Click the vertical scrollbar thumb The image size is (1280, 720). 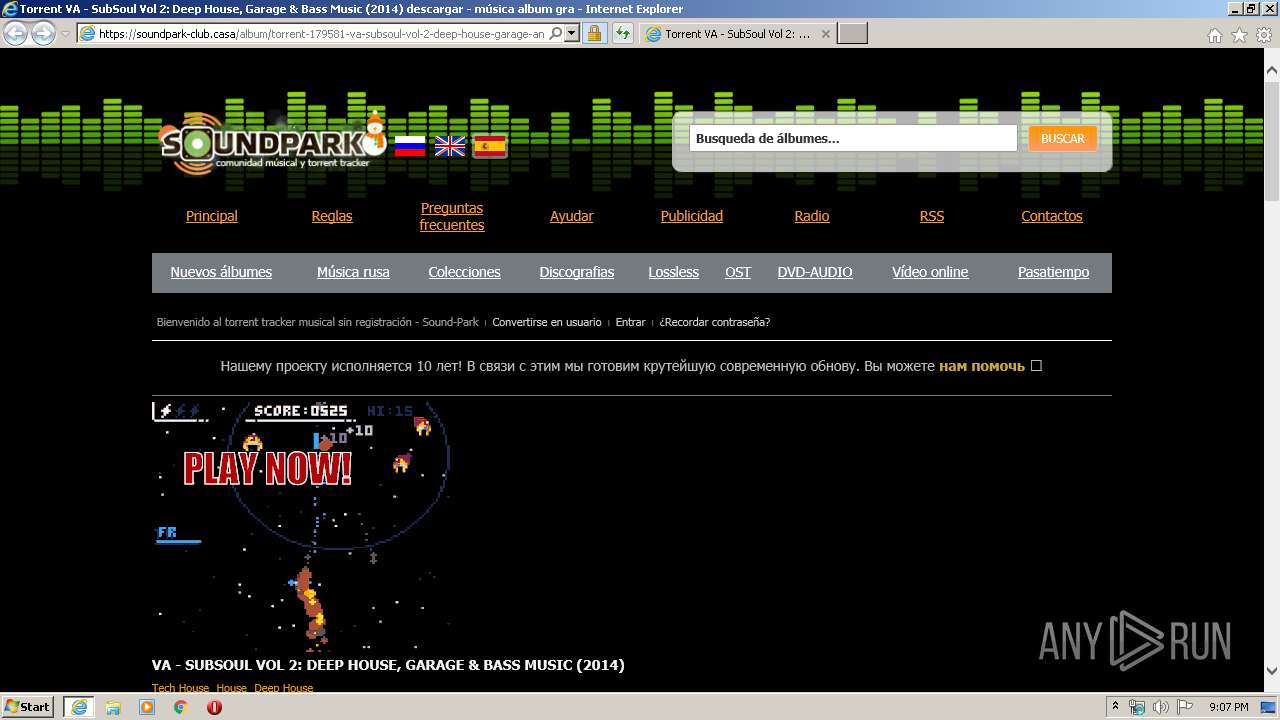(x=1271, y=141)
